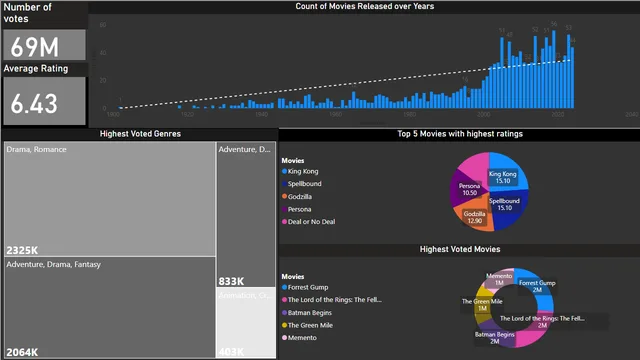Viewport: 640px width, 360px height.
Task: Click The Green Mile legend color dot
Action: pyautogui.click(x=284, y=325)
